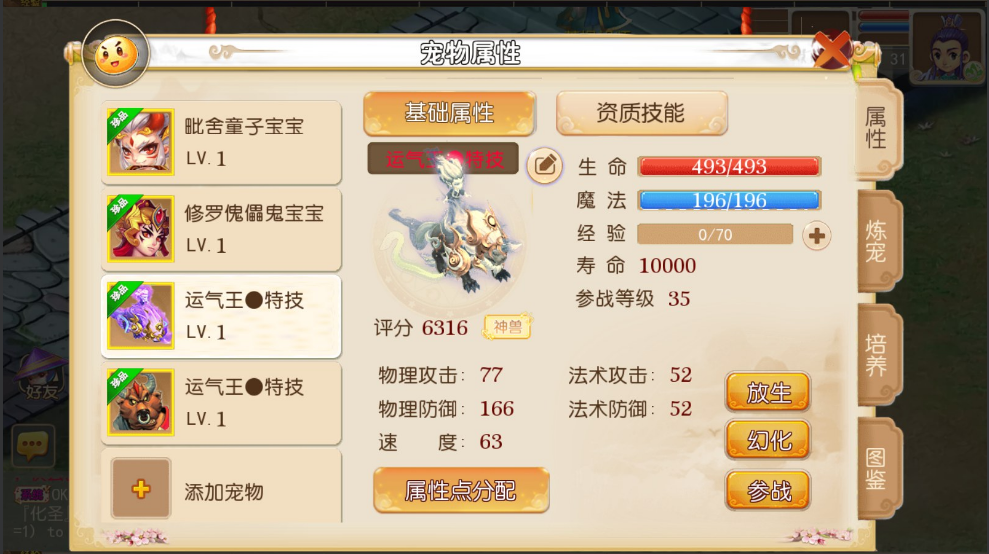Screen dimensions: 989x554
Task: Open the 培养 side tab
Action: (877, 354)
